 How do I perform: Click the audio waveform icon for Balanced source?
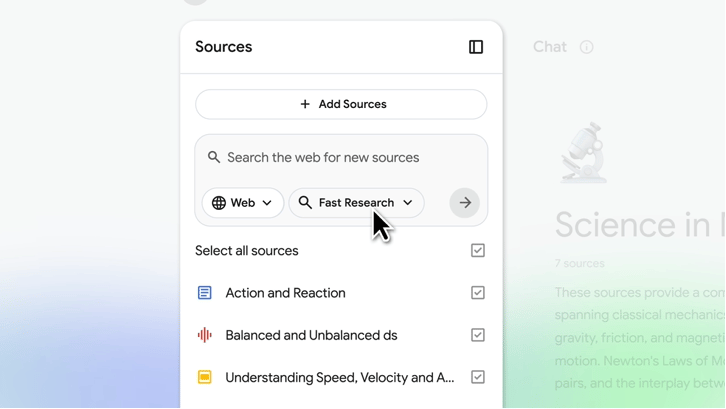(205, 335)
